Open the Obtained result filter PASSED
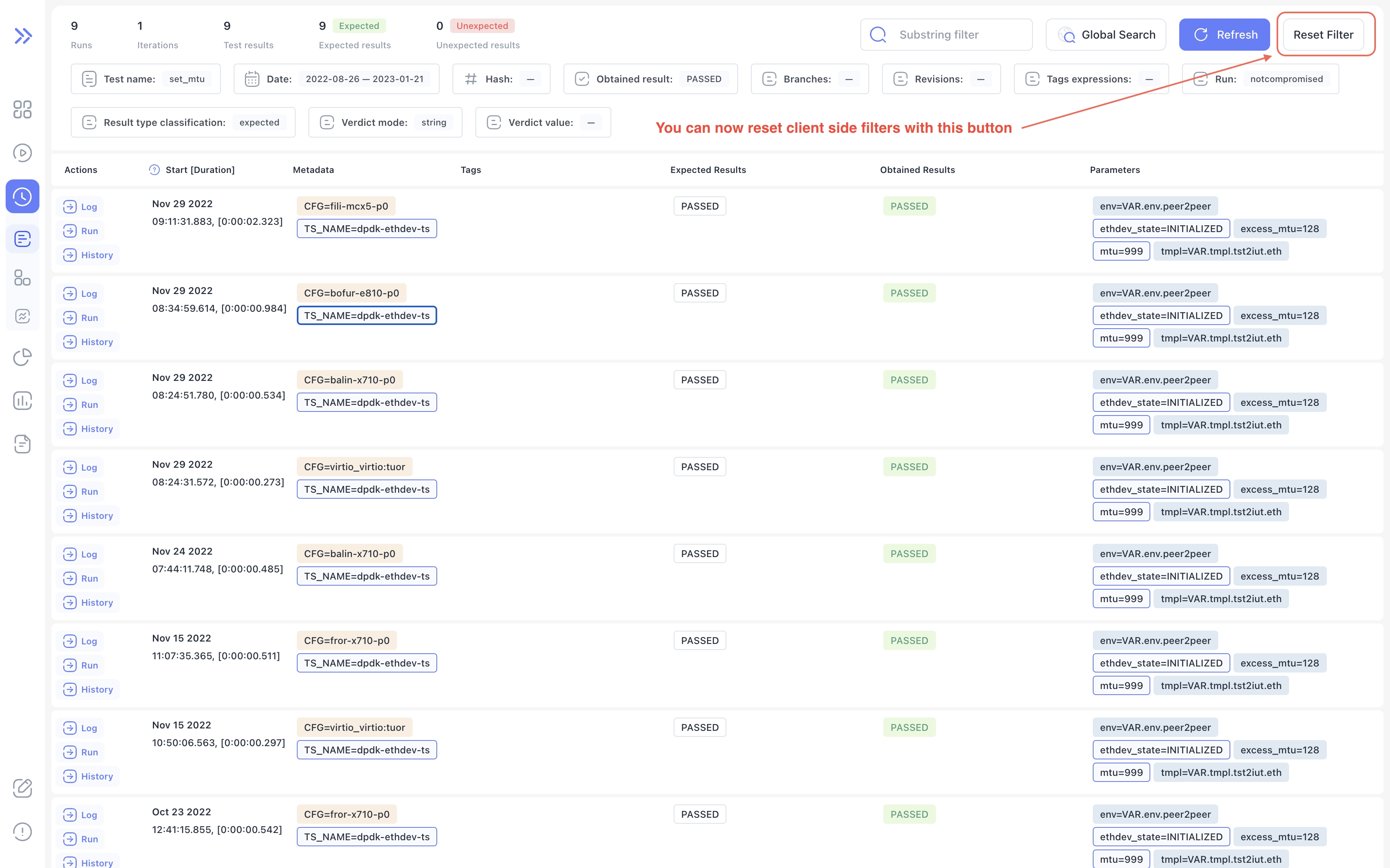1390x868 pixels. pos(650,79)
